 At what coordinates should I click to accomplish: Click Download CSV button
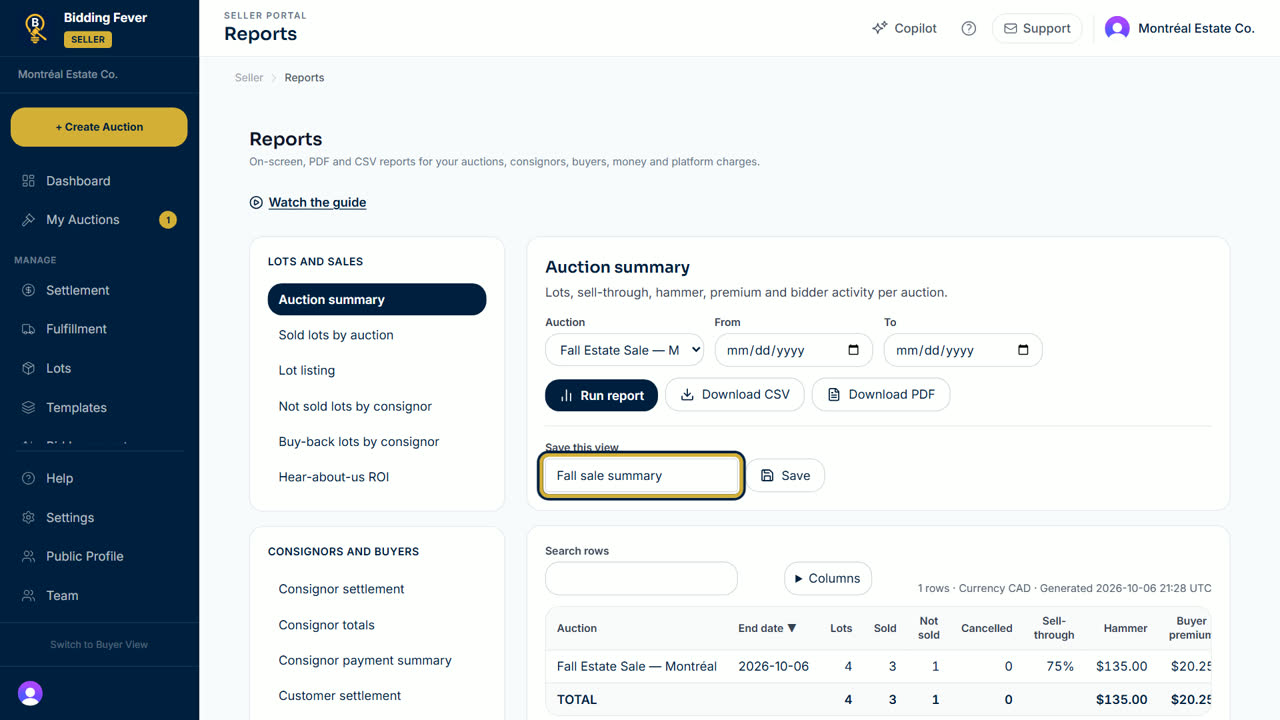[735, 395]
